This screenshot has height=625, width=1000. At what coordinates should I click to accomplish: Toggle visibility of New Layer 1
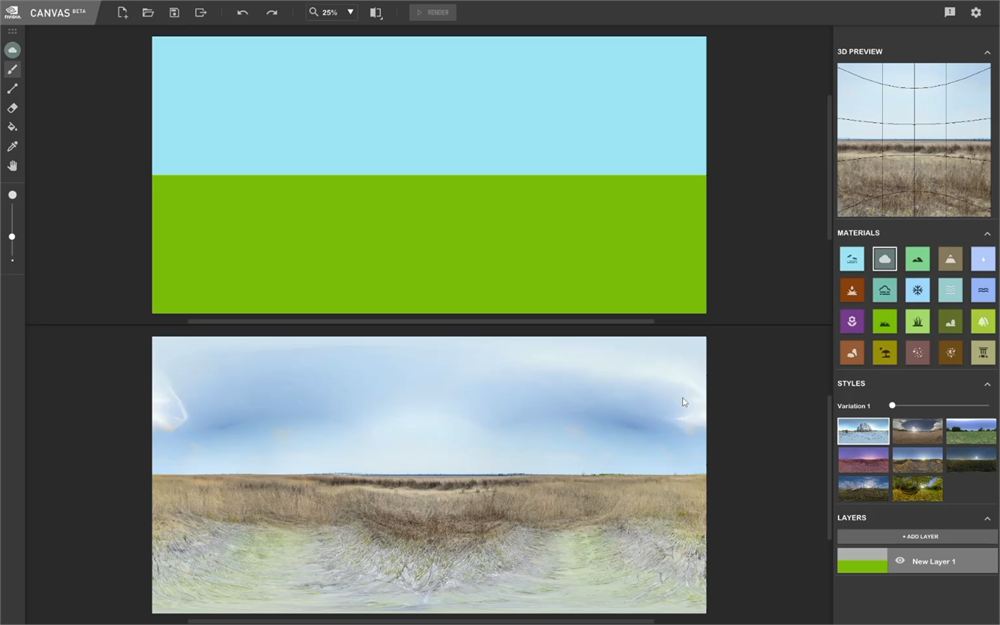point(900,561)
